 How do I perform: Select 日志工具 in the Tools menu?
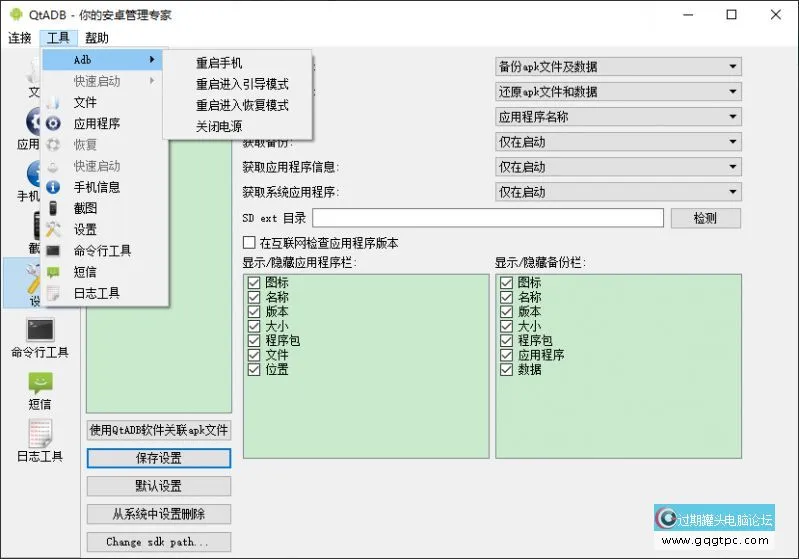97,293
